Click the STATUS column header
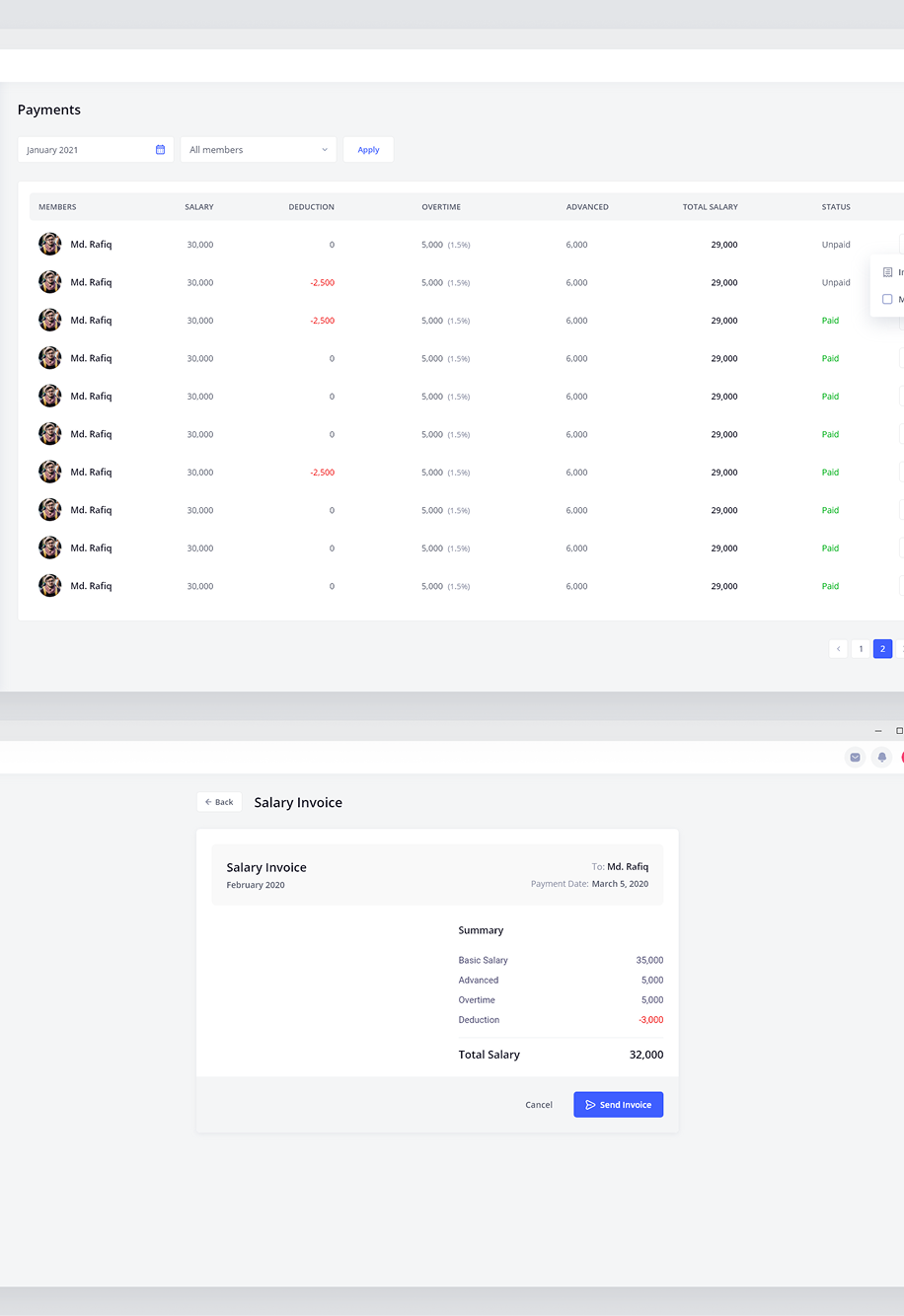The width and height of the screenshot is (904, 1316). 836,207
